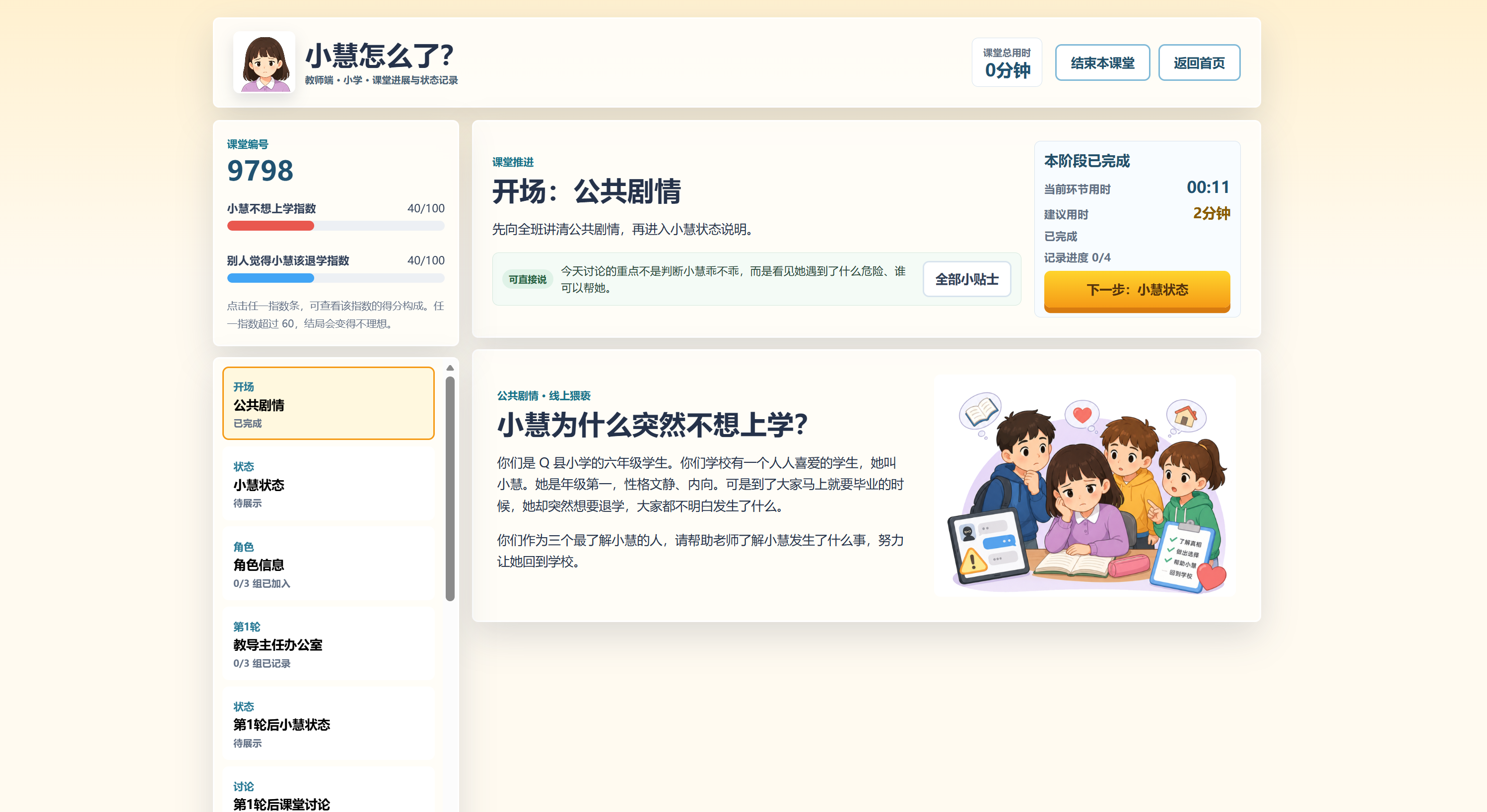This screenshot has width=1487, height=812.
Task: Click the classroom number 9798
Action: [x=260, y=171]
